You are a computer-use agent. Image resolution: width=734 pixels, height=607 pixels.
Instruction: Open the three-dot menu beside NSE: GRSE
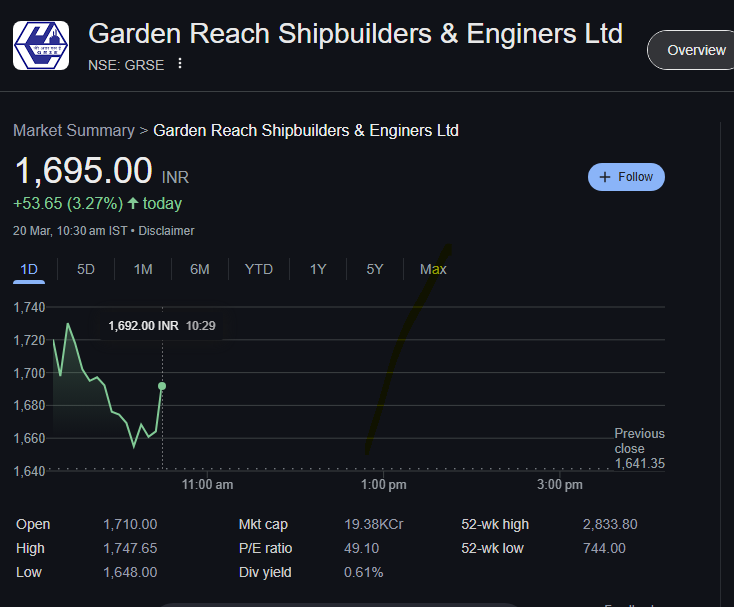[x=180, y=64]
